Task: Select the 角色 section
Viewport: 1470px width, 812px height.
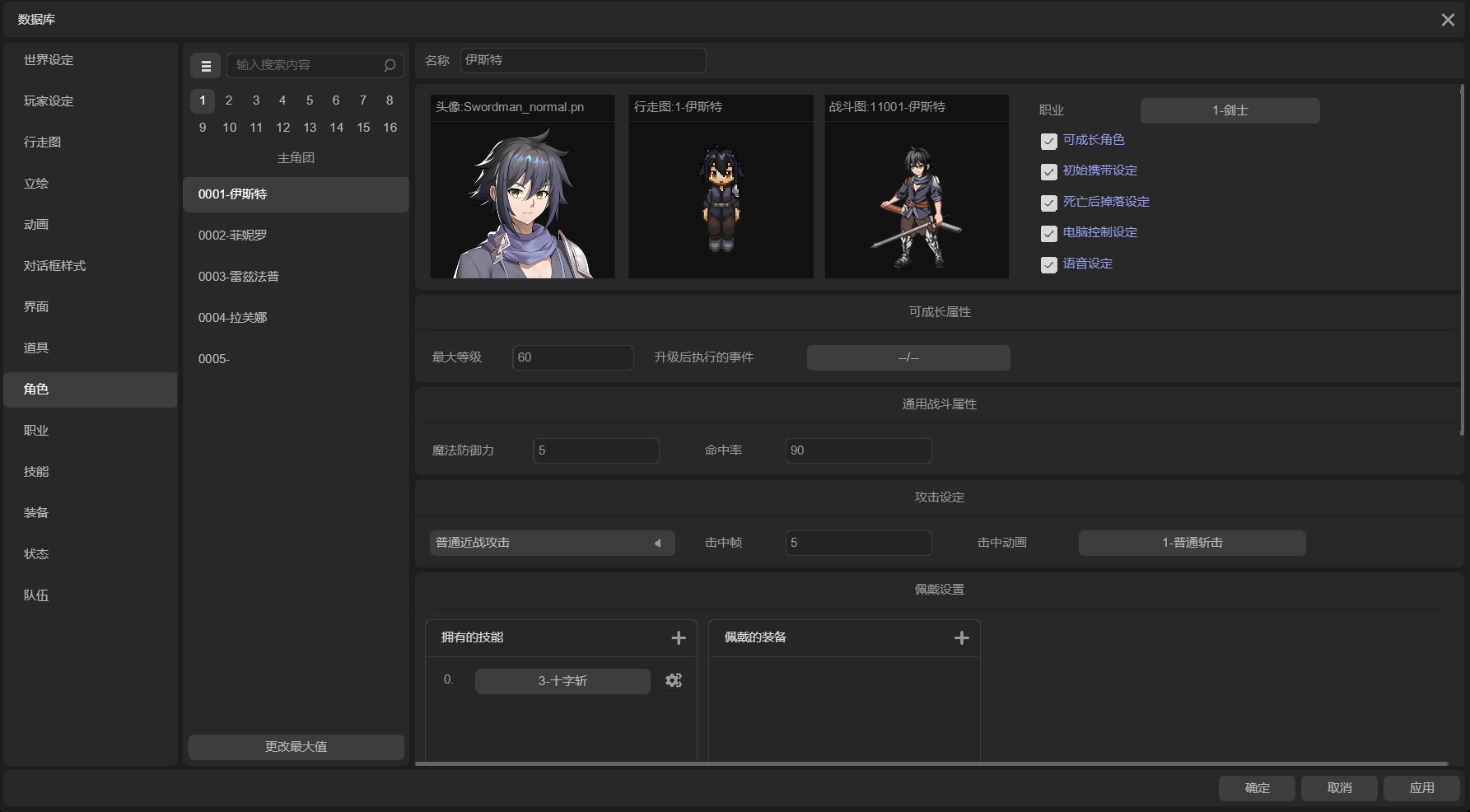Action: (x=91, y=390)
